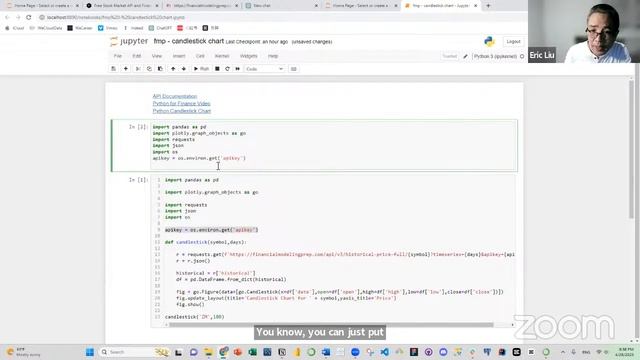Interrupt the kernel with stop icon
The width and height of the screenshot is (640, 360).
click(x=217, y=69)
